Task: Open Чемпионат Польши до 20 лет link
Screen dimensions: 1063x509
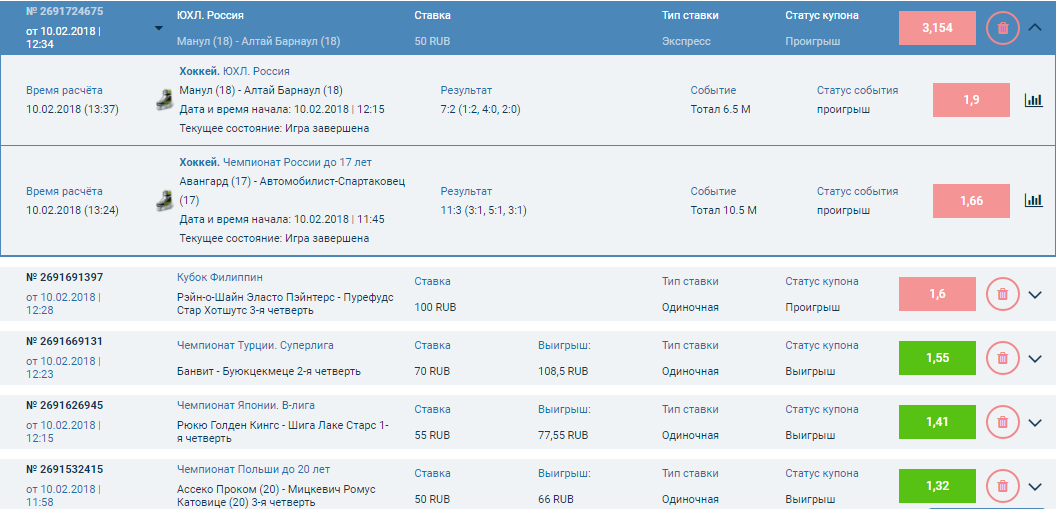Action: (x=254, y=469)
